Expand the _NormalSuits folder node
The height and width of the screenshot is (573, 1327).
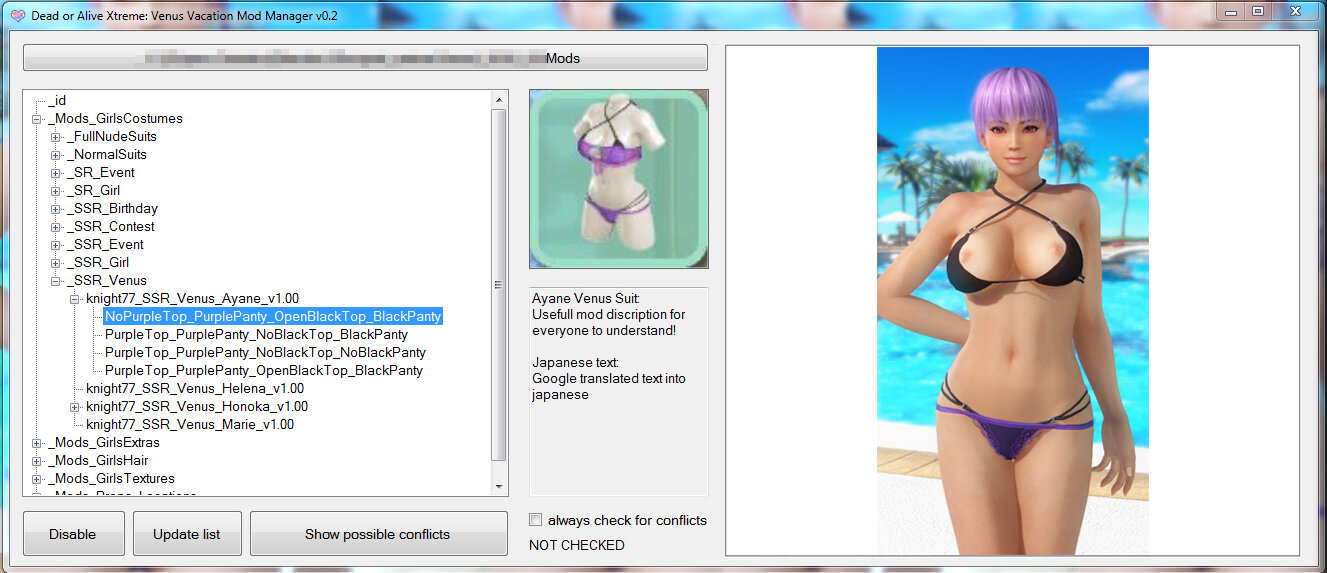56,155
